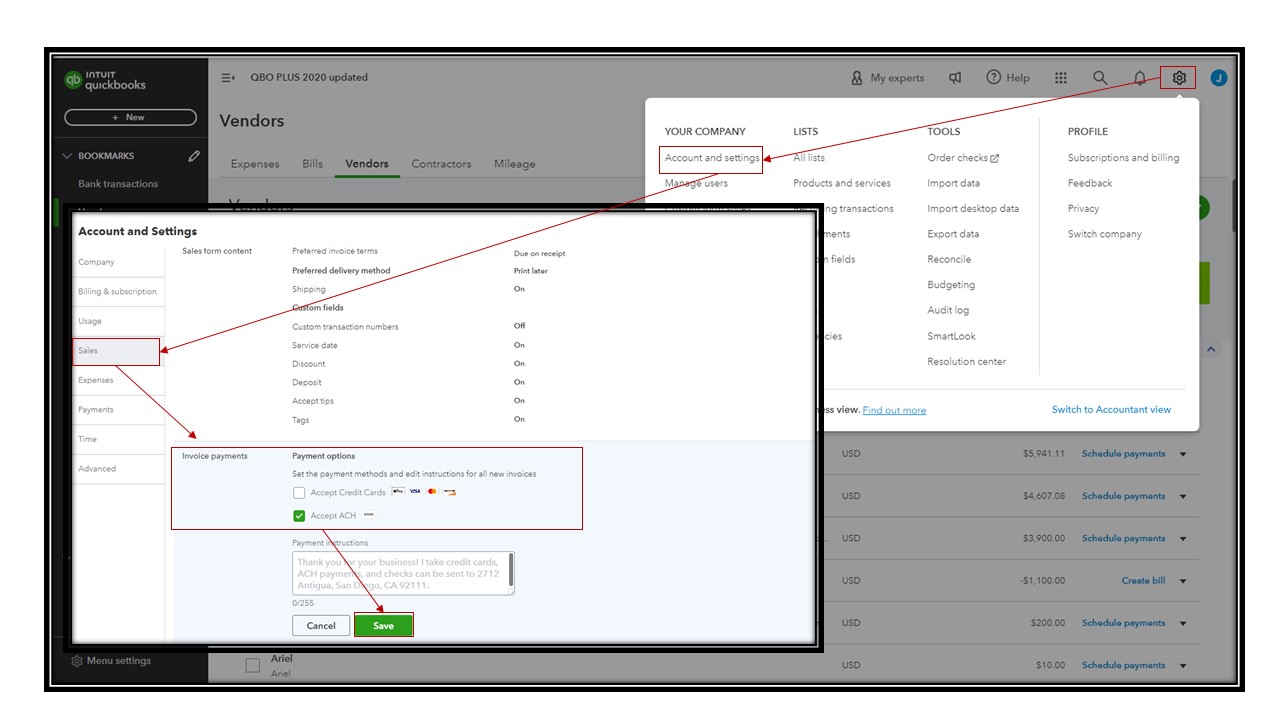Untick the Accept ACH checkbox

pyautogui.click(x=299, y=516)
